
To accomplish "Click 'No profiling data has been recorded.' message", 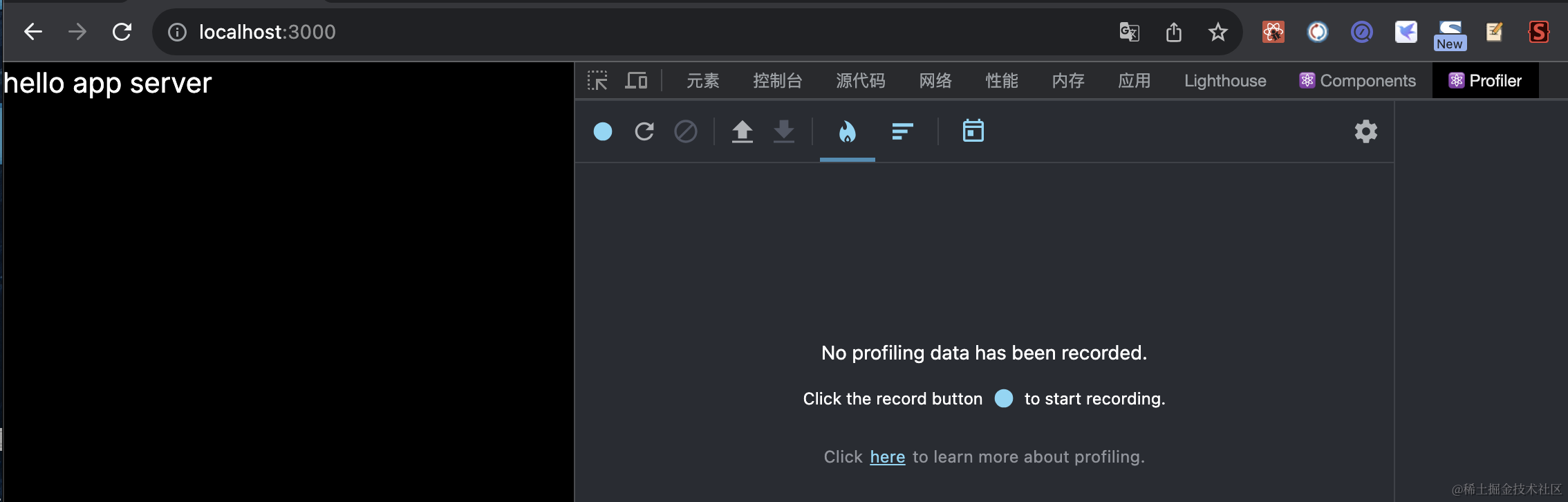I will coord(984,353).
